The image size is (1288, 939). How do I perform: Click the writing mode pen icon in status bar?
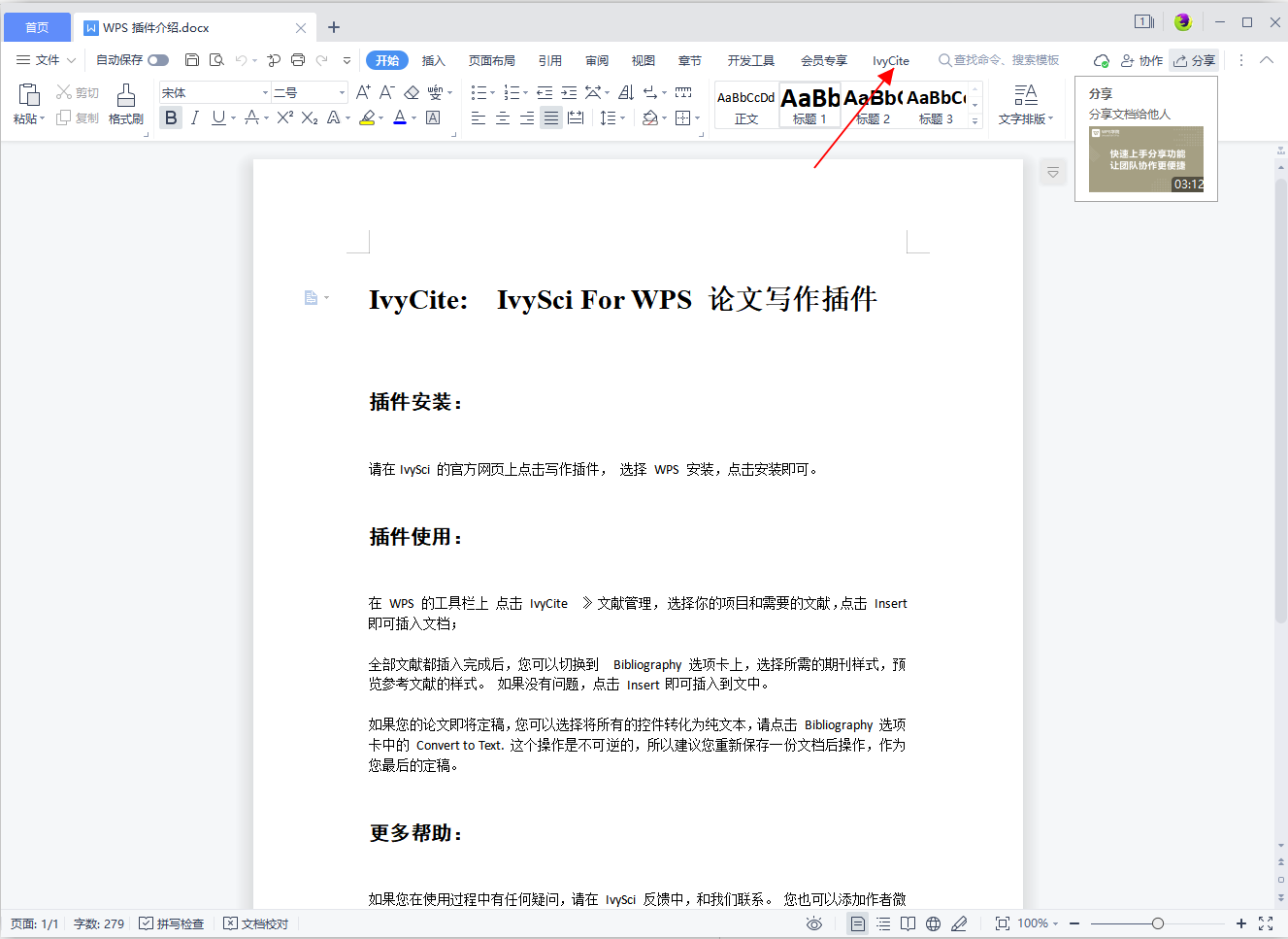[959, 923]
